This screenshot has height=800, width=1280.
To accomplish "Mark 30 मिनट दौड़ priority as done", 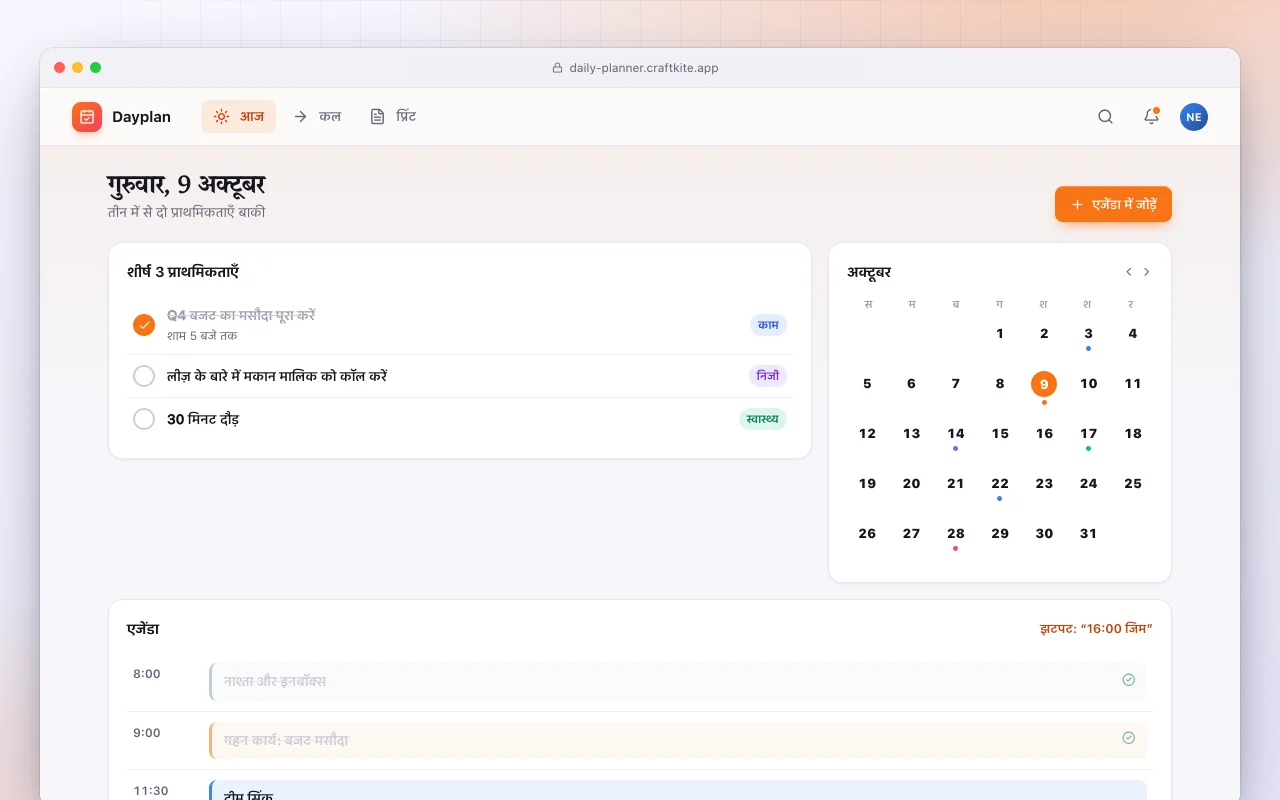I will coord(144,419).
